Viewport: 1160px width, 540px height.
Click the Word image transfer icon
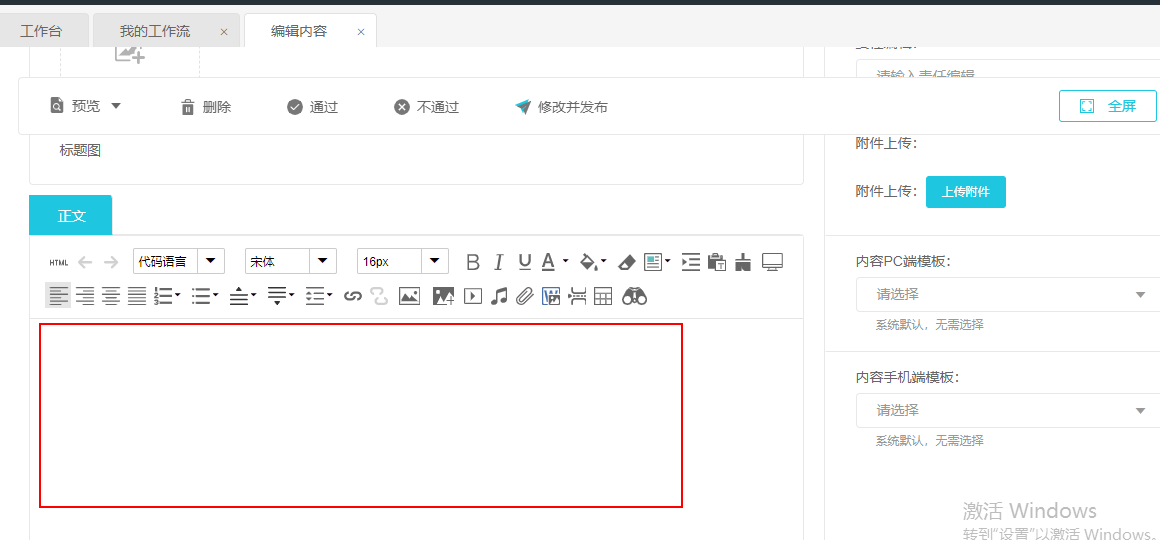click(x=551, y=297)
